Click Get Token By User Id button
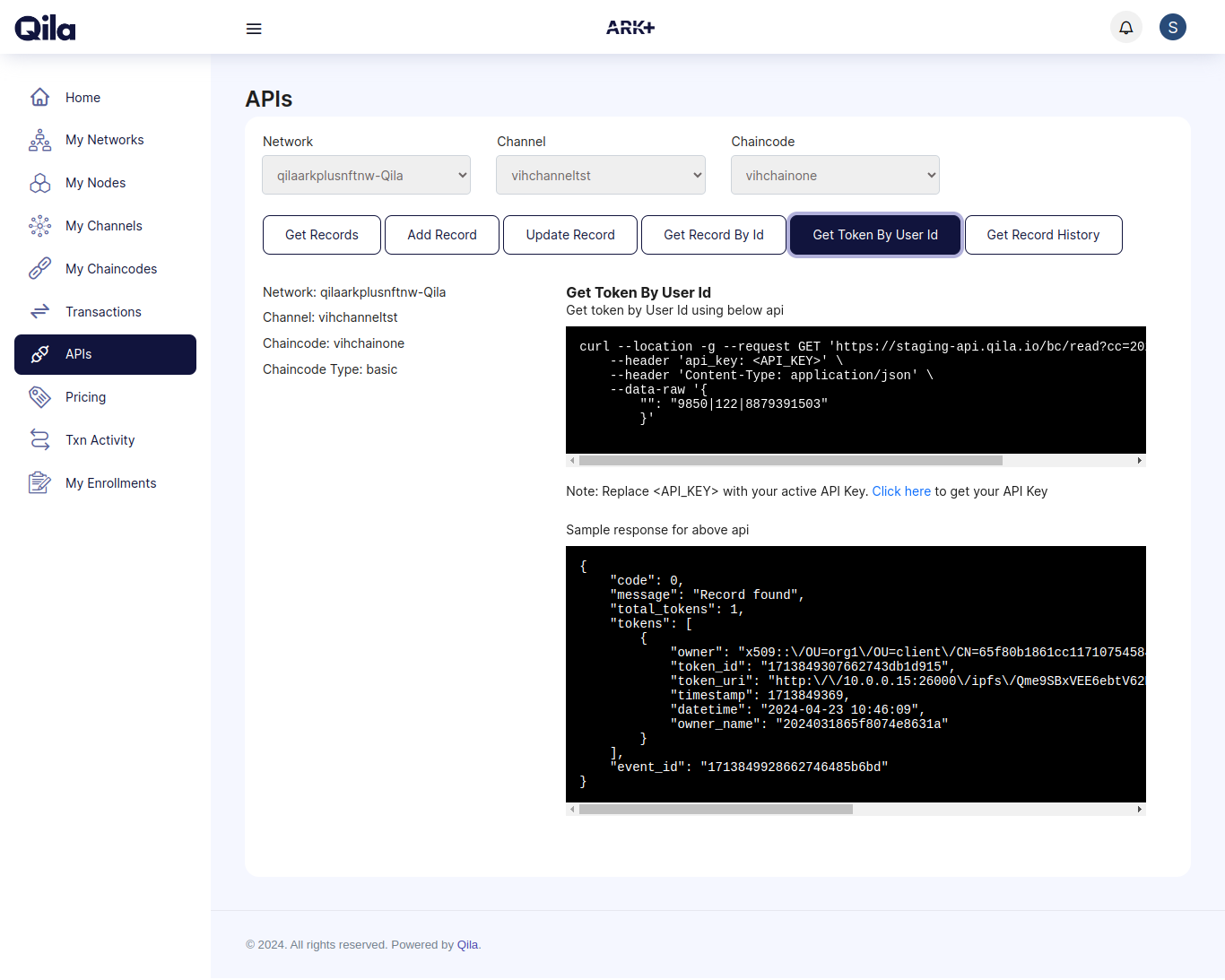Image resolution: width=1225 pixels, height=980 pixels. 875,235
